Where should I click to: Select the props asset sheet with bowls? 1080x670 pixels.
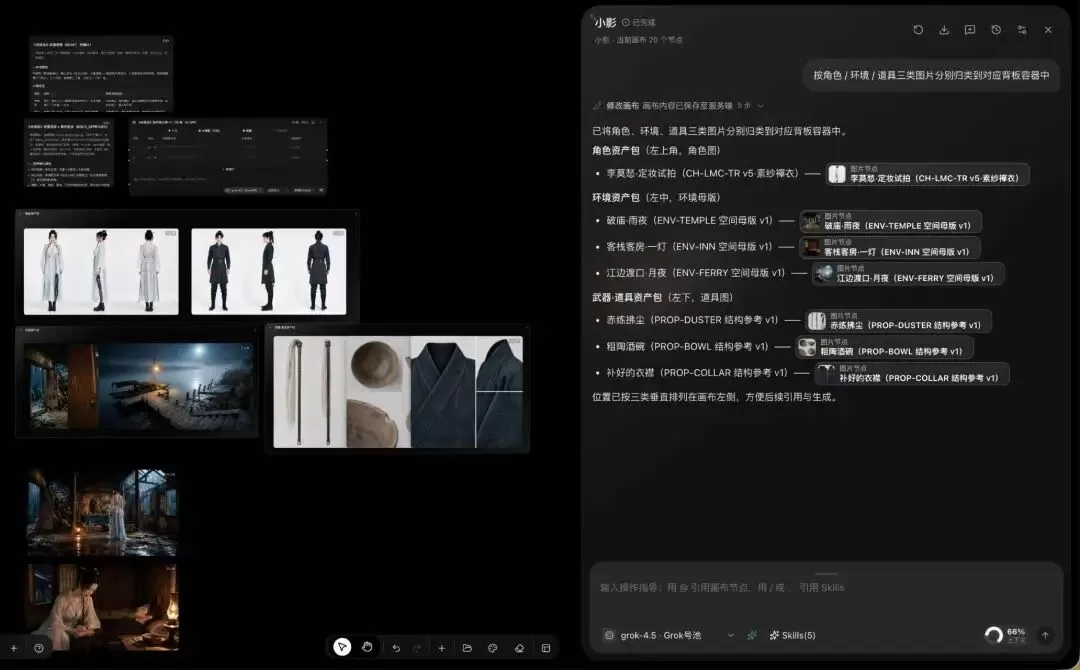tap(398, 392)
